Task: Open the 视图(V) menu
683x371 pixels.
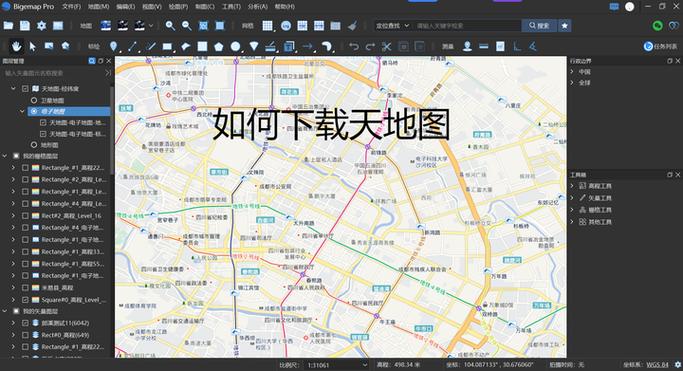Action: coord(152,7)
